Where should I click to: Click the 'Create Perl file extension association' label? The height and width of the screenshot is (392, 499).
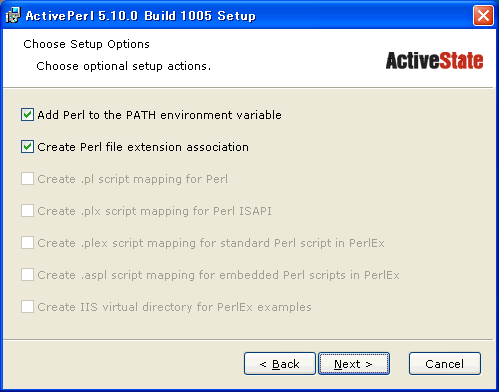143,147
